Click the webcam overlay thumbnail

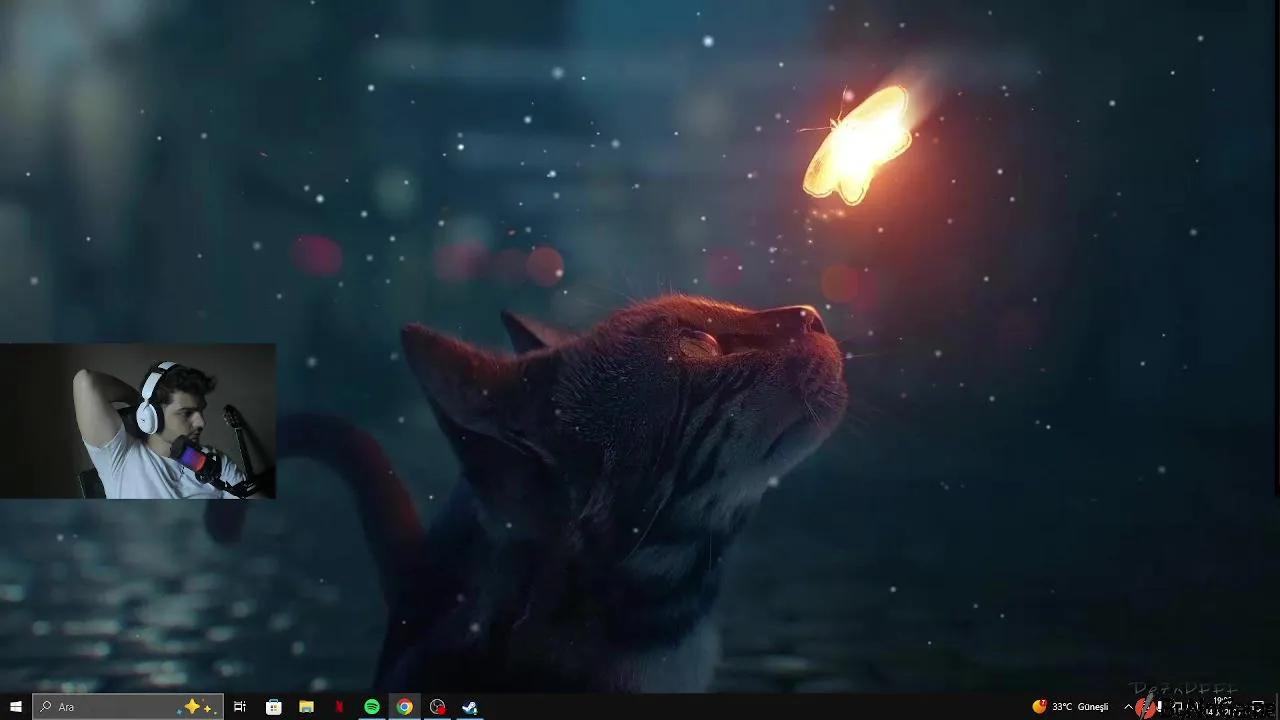[x=138, y=421]
